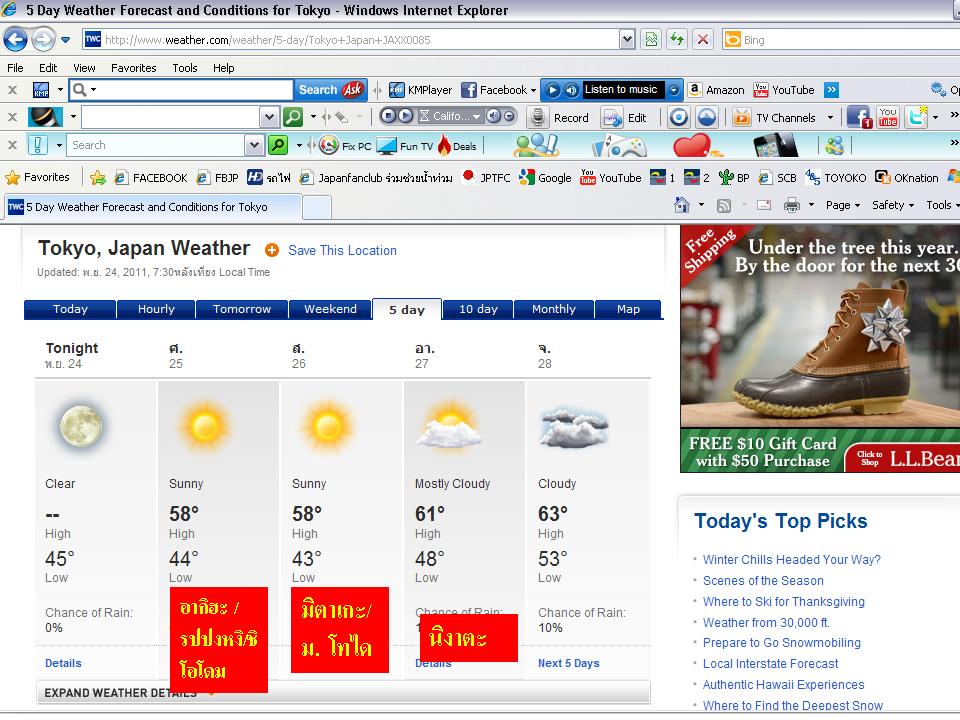Image resolution: width=960 pixels, height=720 pixels.
Task: Open the Listen to music station dropdown
Action: pyautogui.click(x=673, y=90)
